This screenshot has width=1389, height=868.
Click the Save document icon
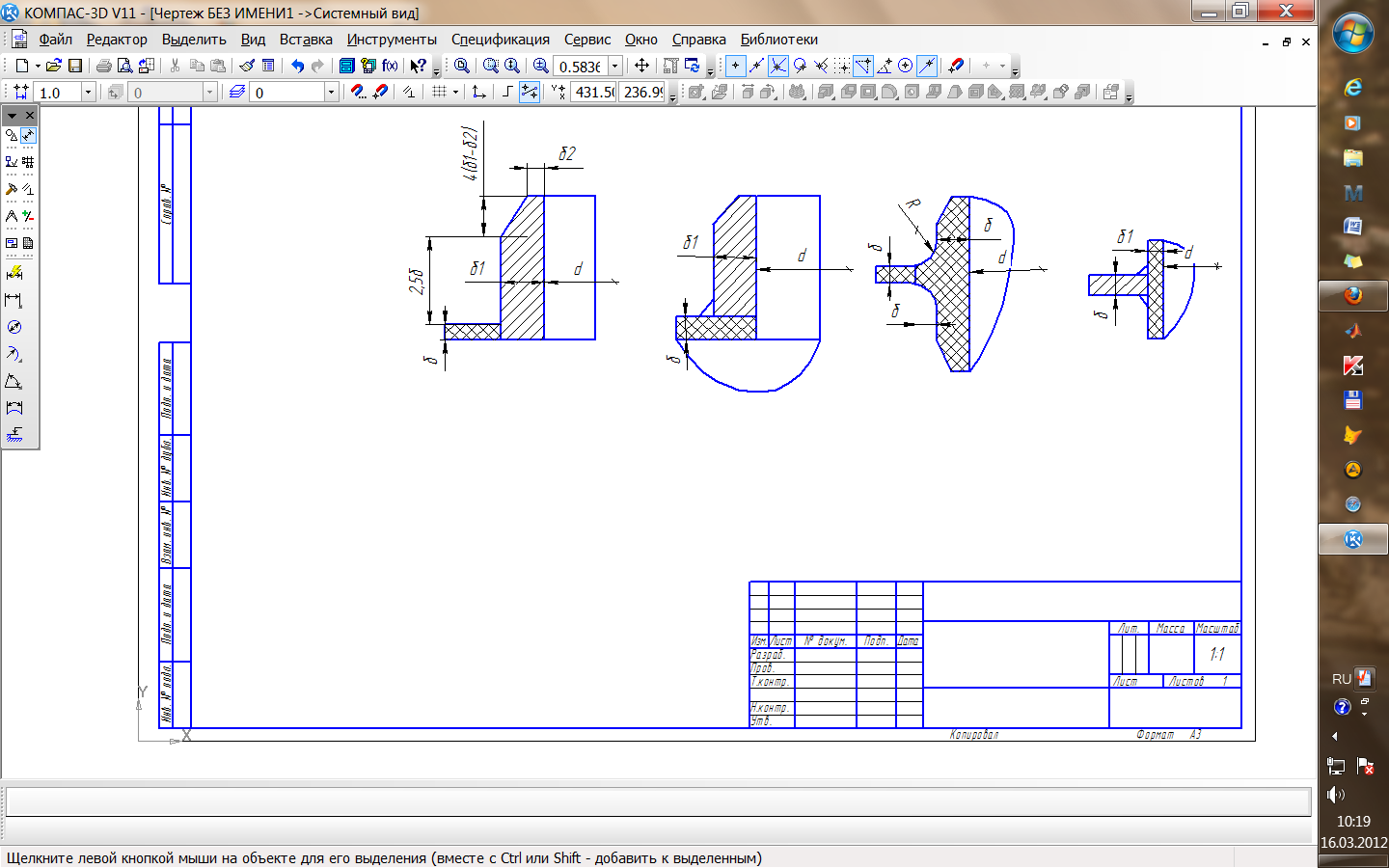pyautogui.click(x=75, y=66)
